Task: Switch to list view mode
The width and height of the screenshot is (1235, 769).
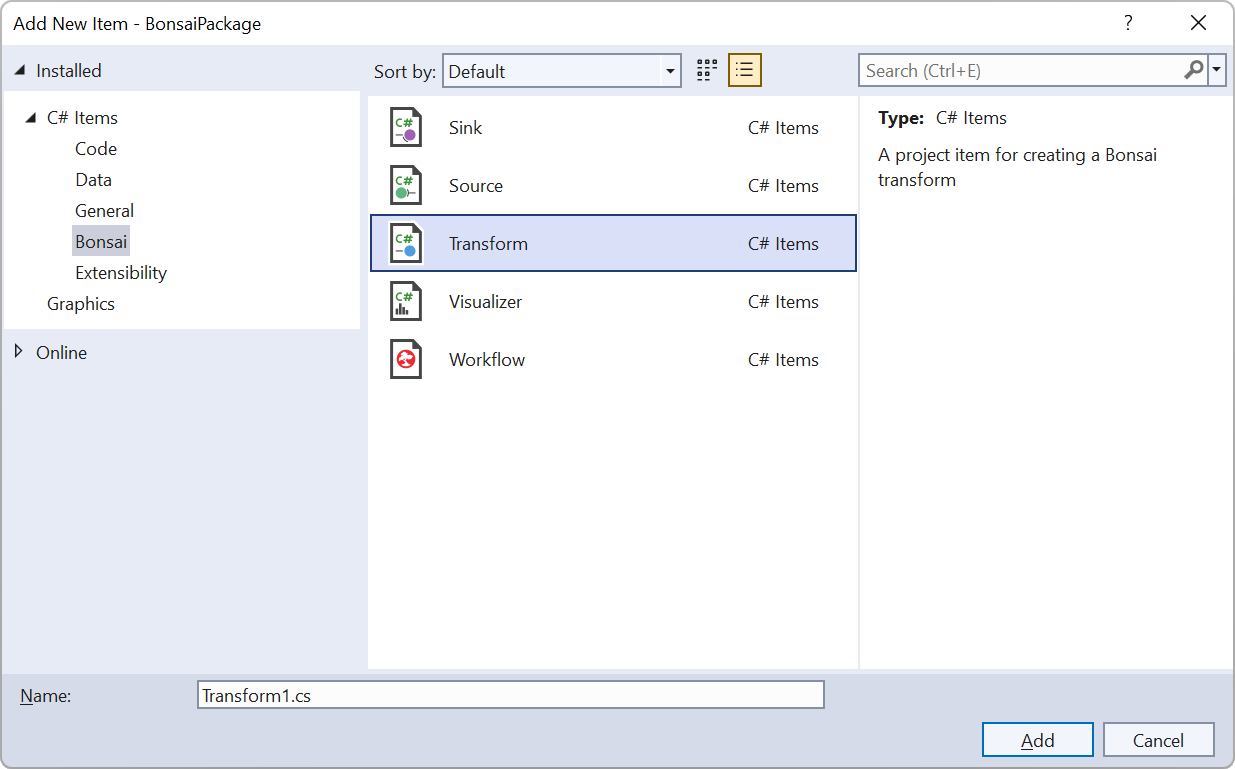Action: pyautogui.click(x=745, y=70)
